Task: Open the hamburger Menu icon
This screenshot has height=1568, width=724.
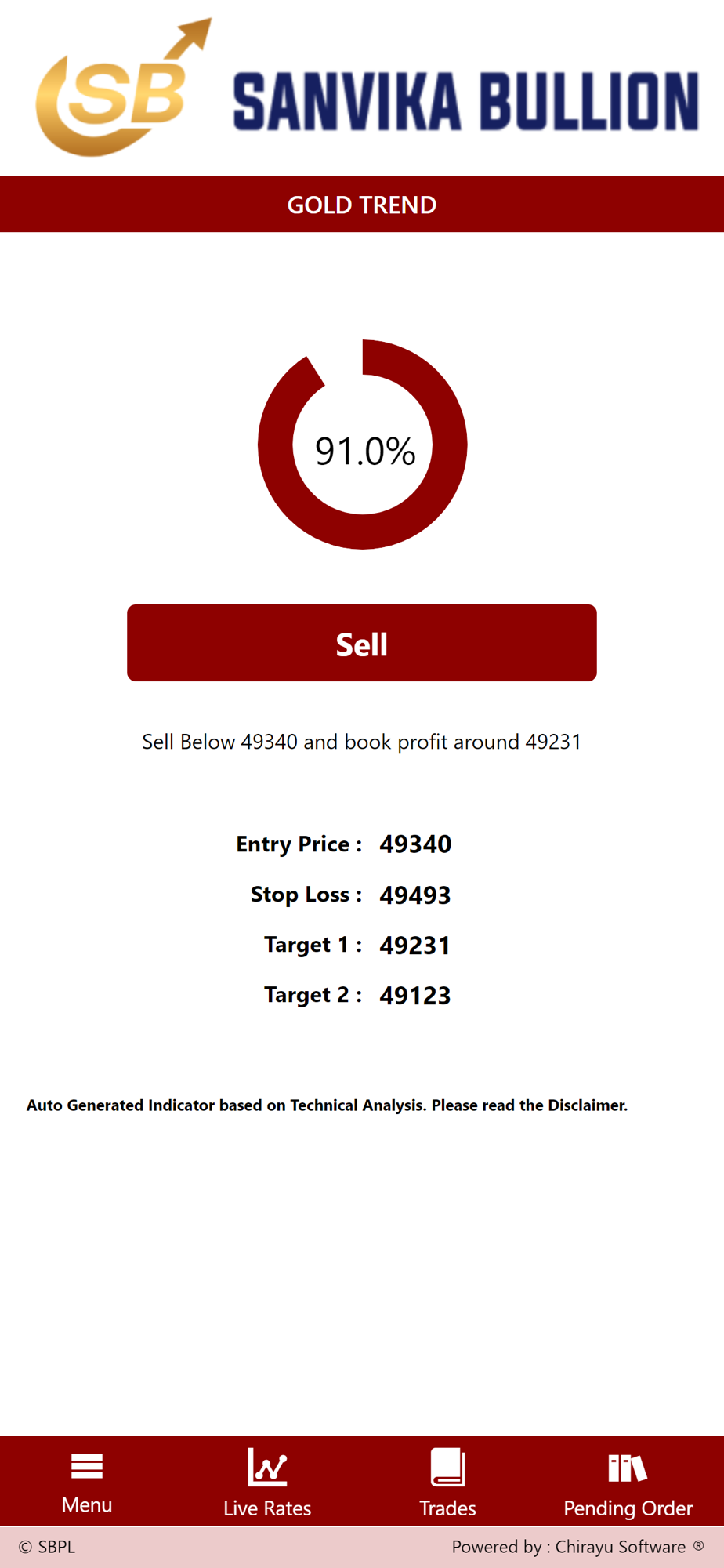Action: click(x=87, y=1465)
